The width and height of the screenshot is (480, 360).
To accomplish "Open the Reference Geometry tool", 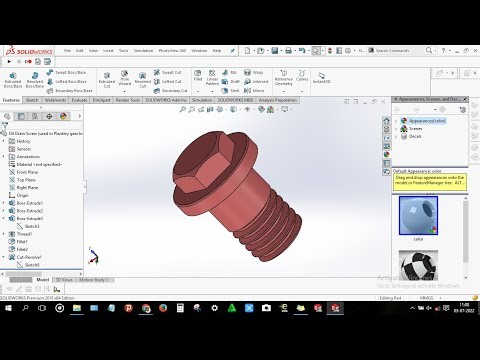I will (284, 77).
